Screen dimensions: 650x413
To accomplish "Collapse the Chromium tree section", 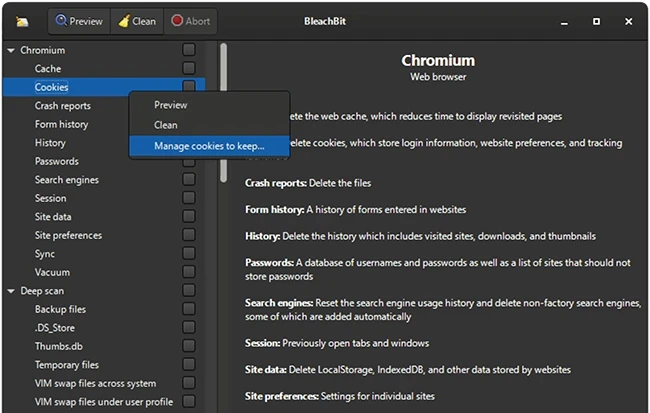I will tap(11, 50).
